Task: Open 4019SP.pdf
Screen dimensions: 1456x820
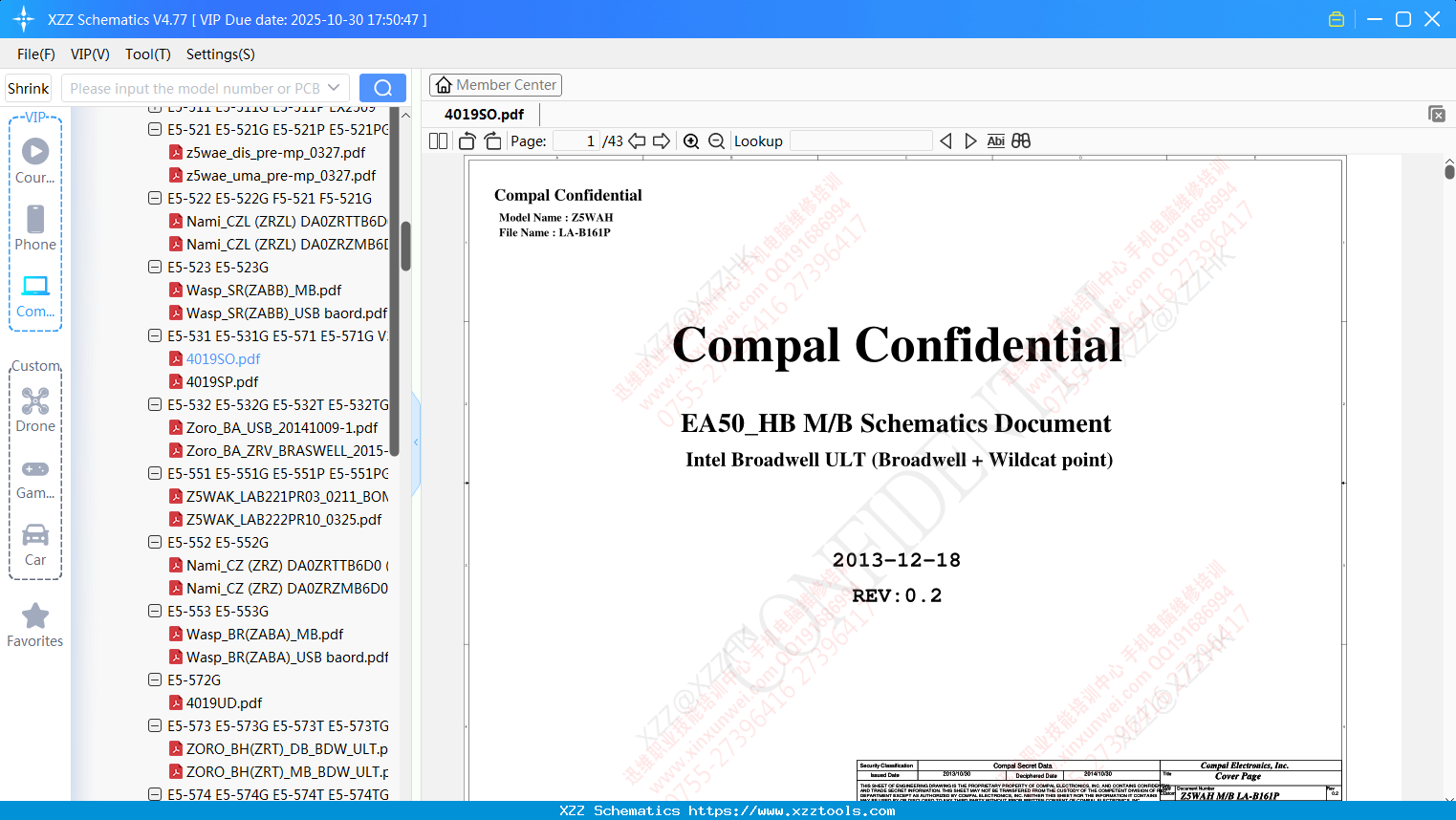Action: pos(222,381)
